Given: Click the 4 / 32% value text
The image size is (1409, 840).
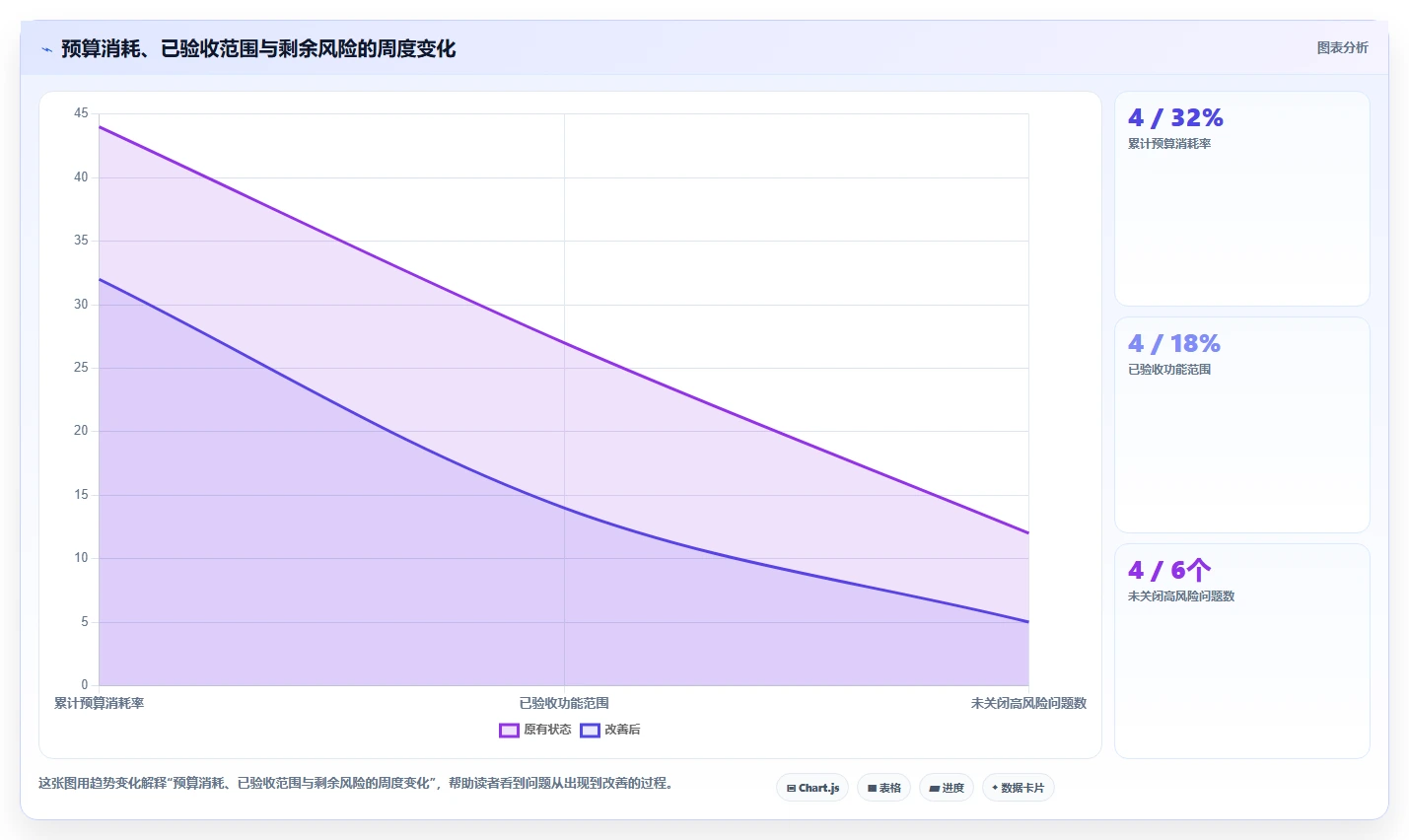Looking at the screenshot, I should (1175, 117).
